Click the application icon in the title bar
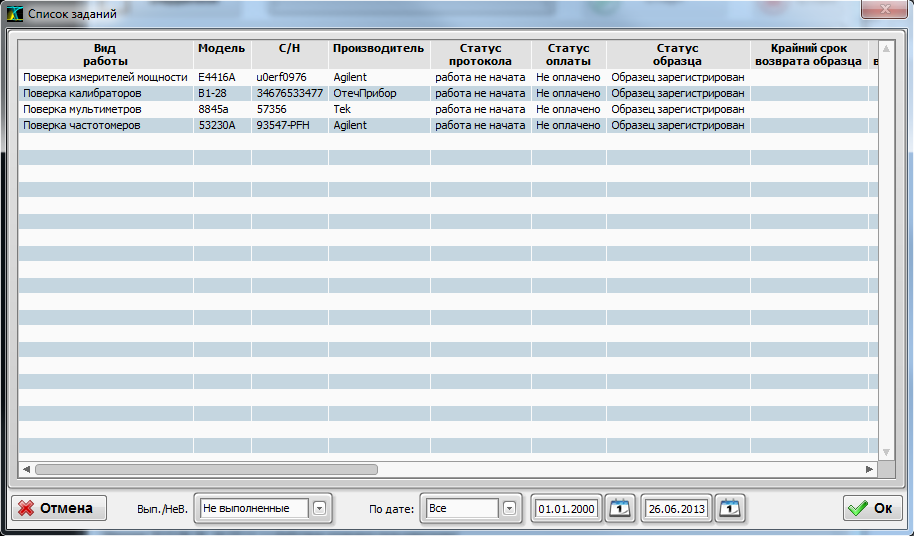The width and height of the screenshot is (914, 536). click(14, 13)
